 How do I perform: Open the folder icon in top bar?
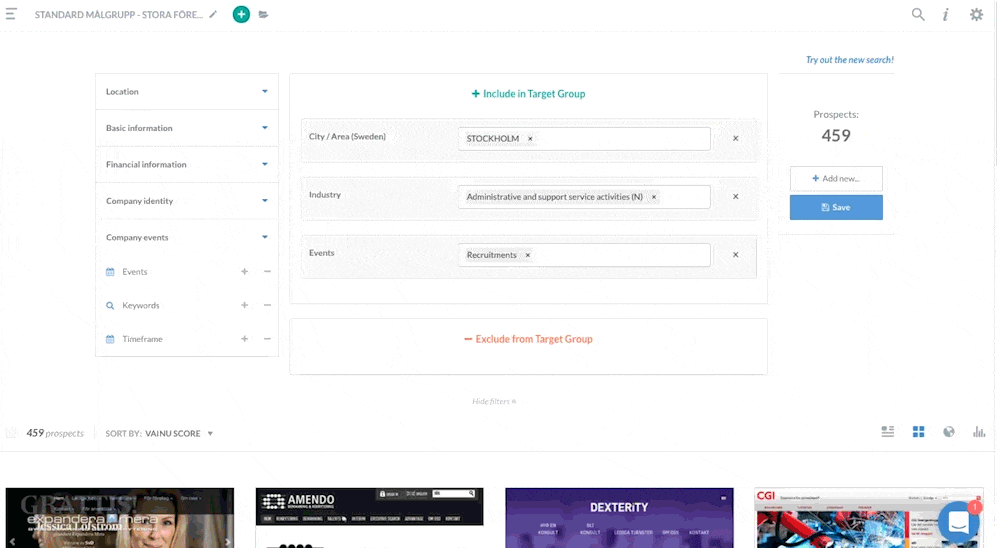pyautogui.click(x=264, y=15)
